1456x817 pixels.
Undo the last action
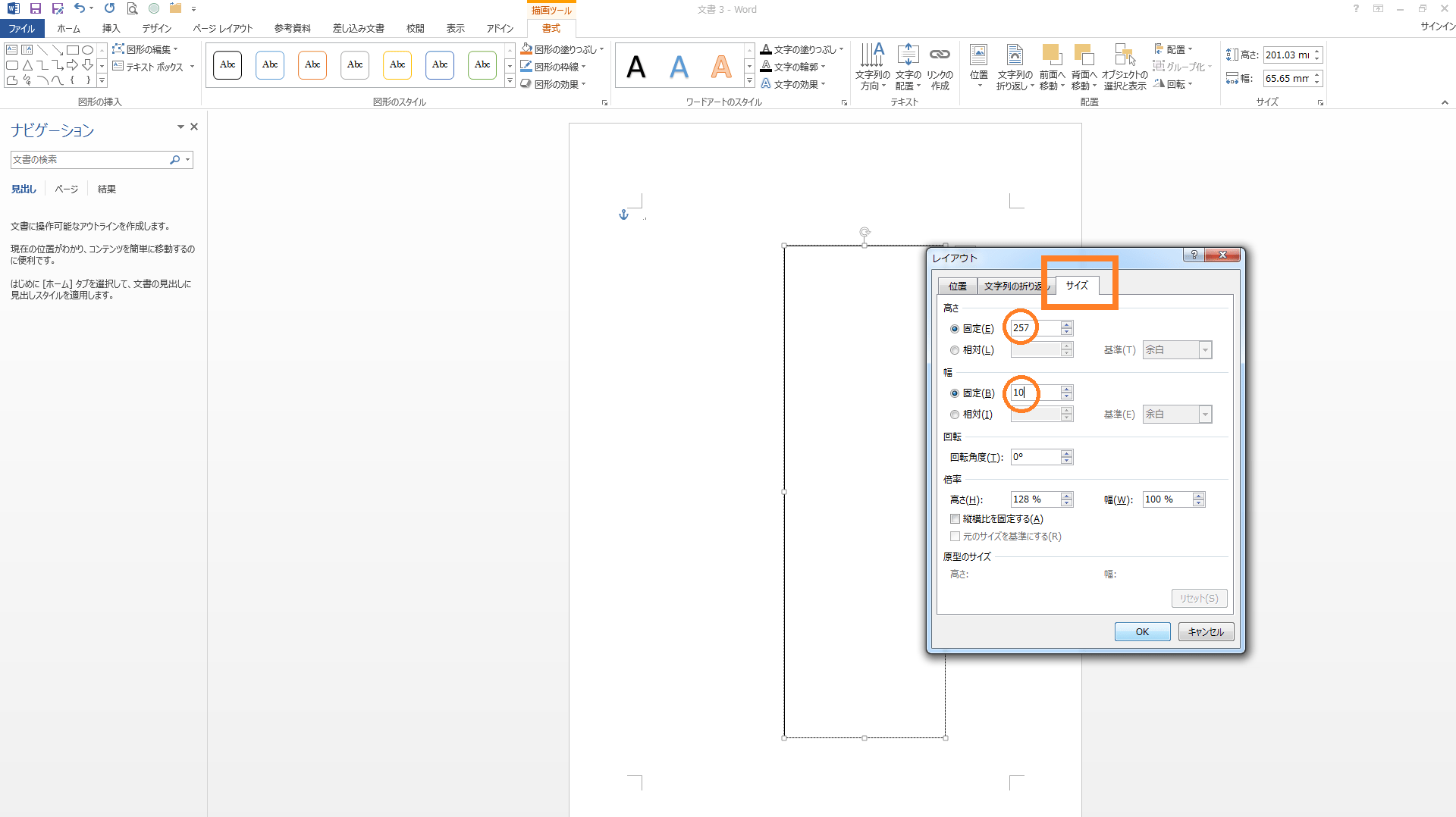click(x=79, y=8)
